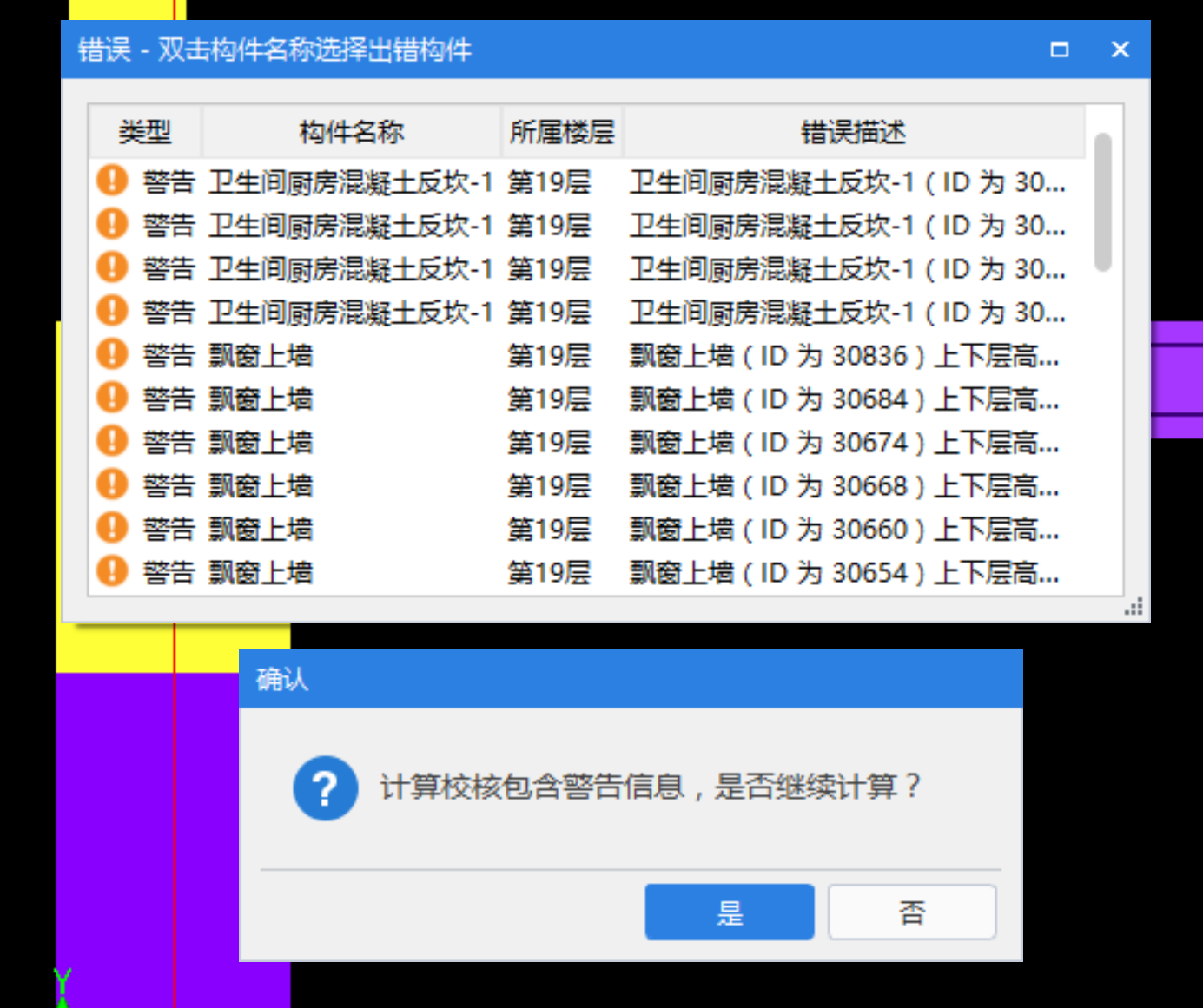Select 飘窗上墙 row with ID 30668
Screen dimensions: 1203x1008
pyautogui.click(x=587, y=485)
